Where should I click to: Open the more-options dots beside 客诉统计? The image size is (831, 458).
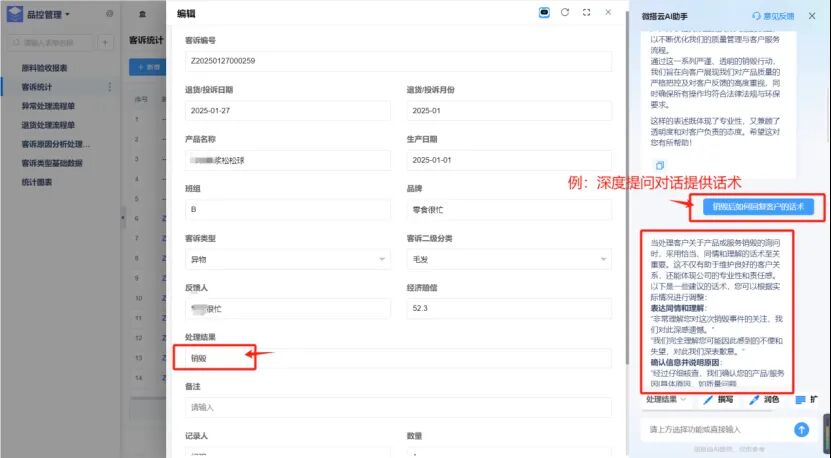pos(110,87)
